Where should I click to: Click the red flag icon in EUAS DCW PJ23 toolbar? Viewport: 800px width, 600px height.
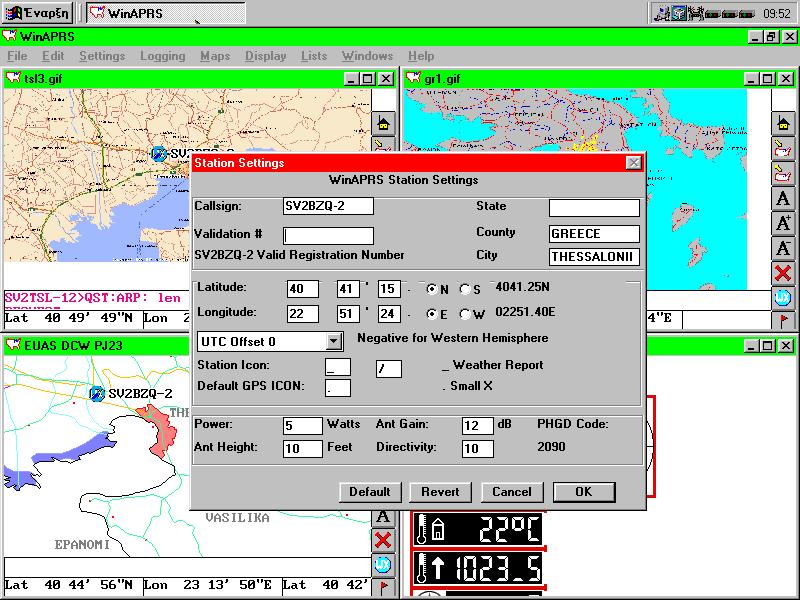tap(383, 587)
